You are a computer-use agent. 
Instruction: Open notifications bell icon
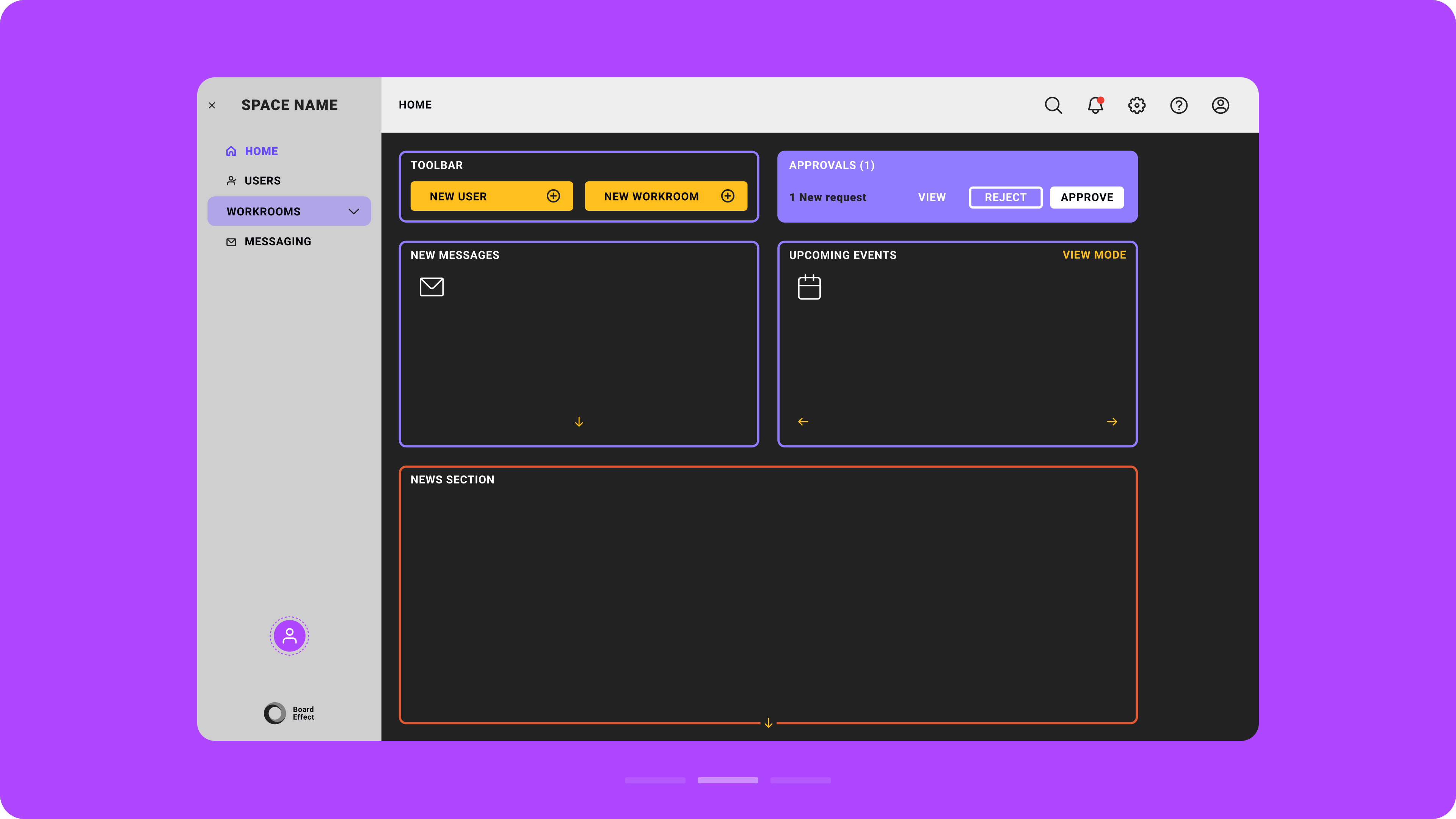tap(1095, 105)
